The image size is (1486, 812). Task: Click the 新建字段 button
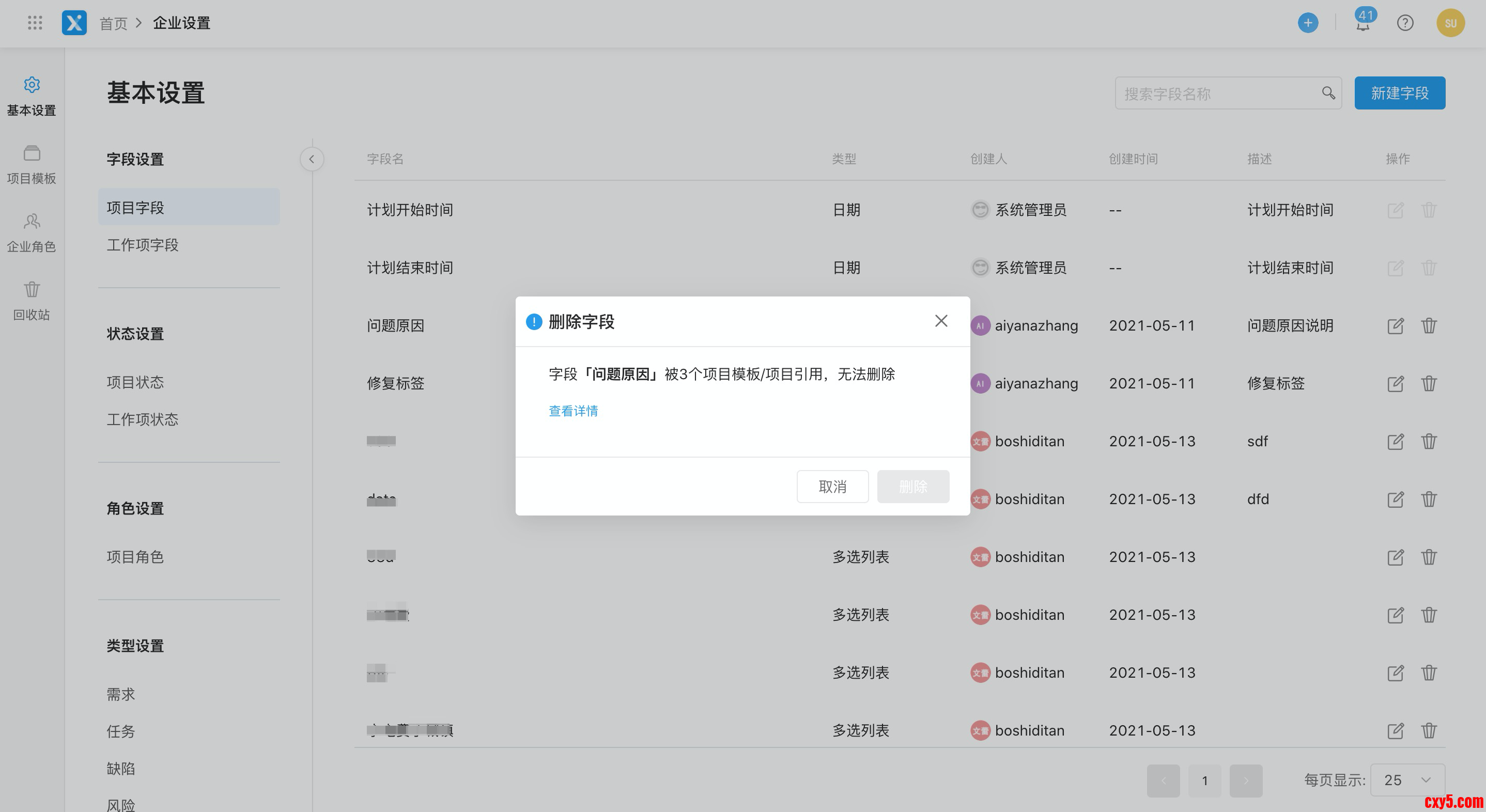click(x=1400, y=93)
